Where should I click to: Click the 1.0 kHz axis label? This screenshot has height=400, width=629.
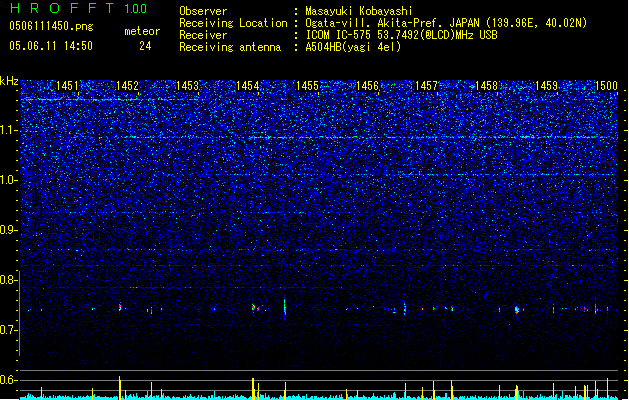[x=8, y=180]
